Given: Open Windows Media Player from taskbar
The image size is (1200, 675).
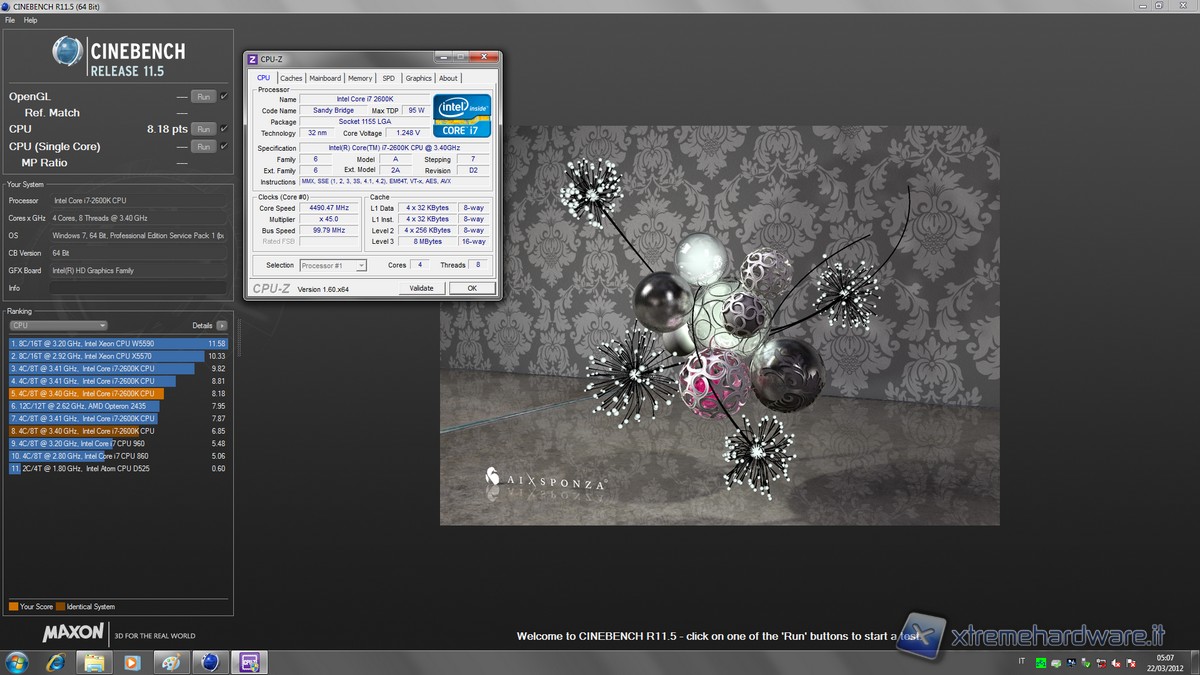Looking at the screenshot, I should [132, 662].
